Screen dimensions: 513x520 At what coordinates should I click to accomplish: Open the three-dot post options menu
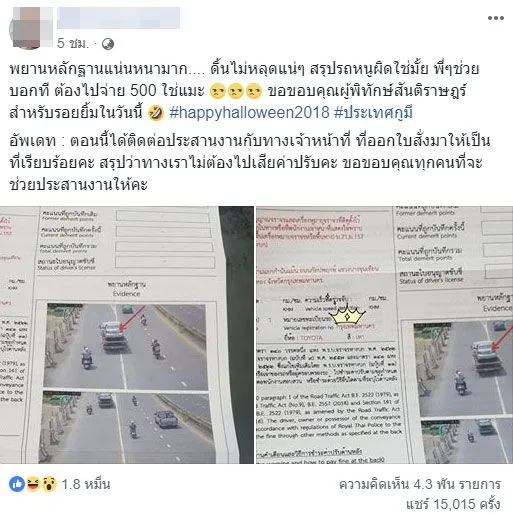click(495, 18)
